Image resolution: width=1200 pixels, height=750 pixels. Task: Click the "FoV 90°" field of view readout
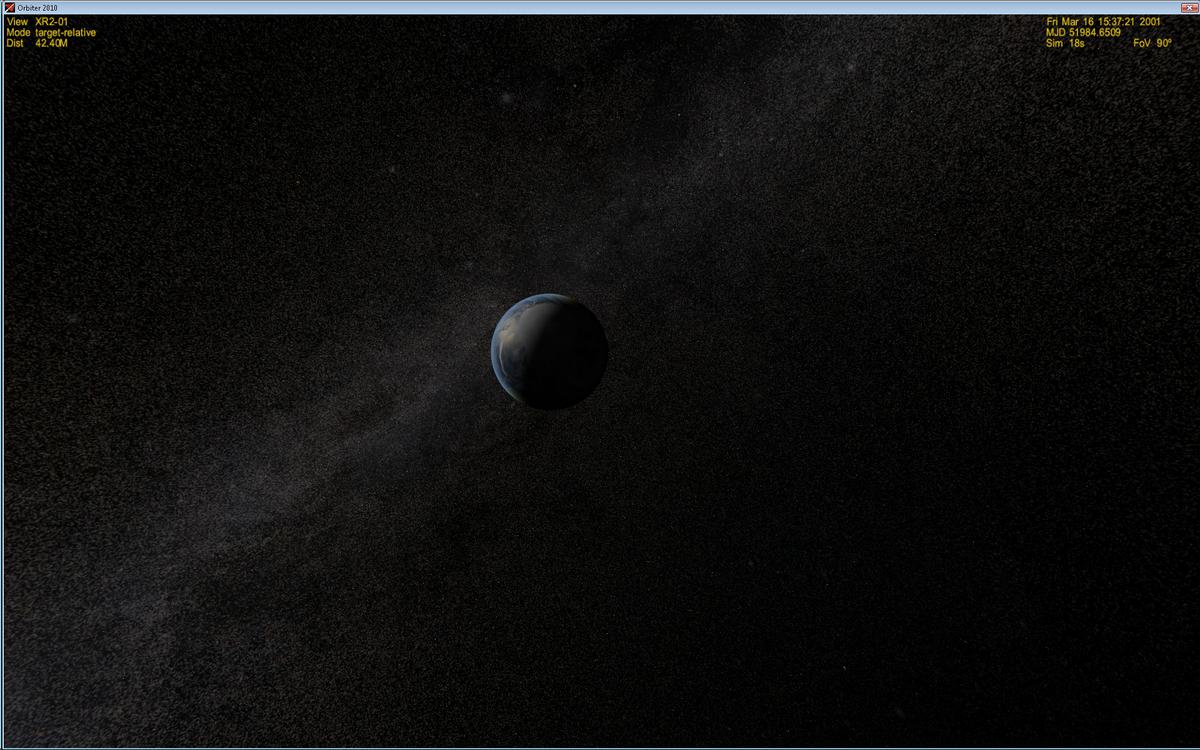point(1152,43)
